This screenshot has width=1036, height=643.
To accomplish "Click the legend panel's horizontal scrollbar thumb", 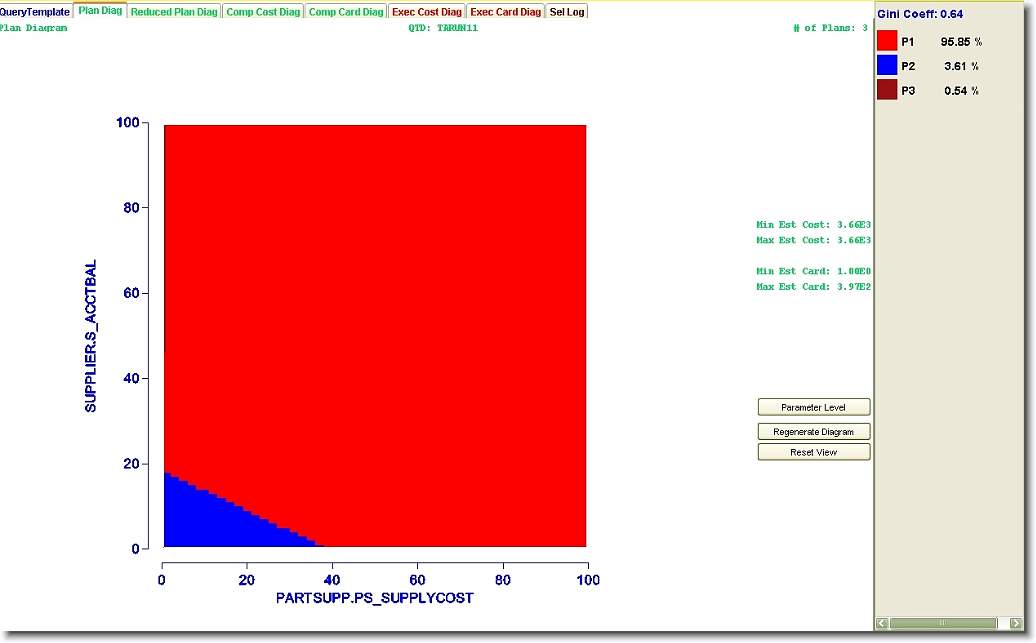I will point(940,623).
